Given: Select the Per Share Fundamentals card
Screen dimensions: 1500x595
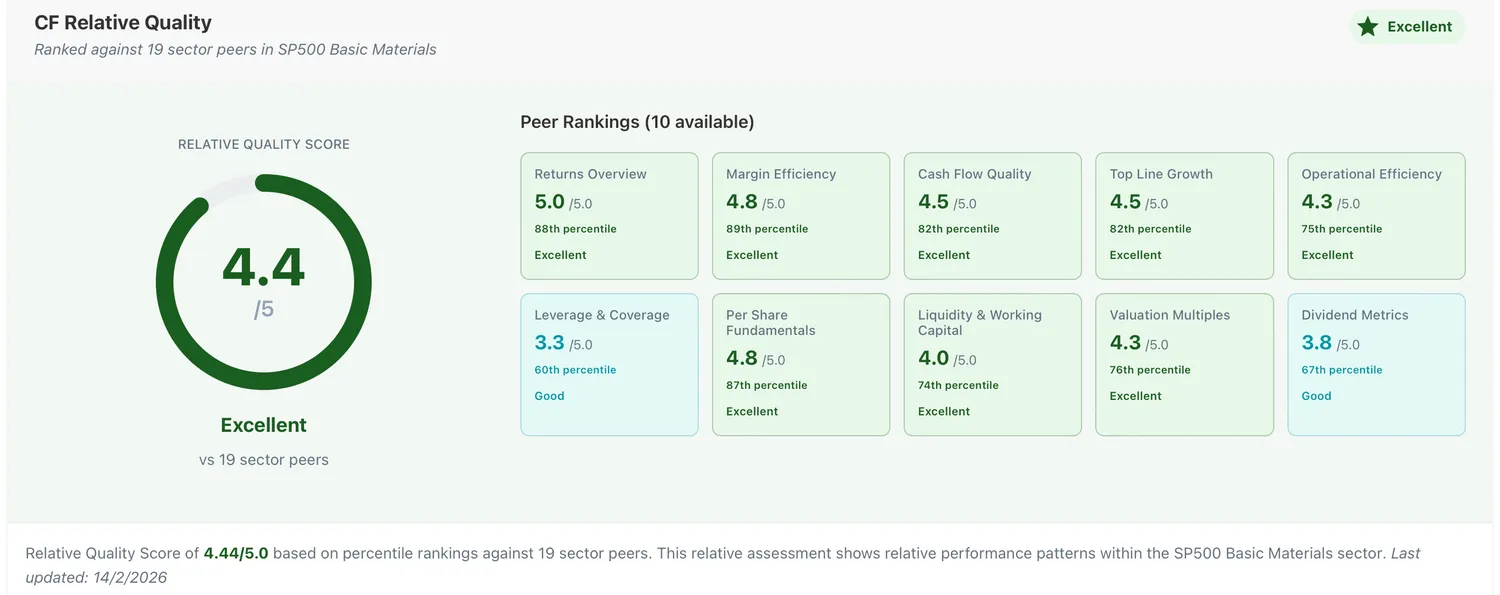Looking at the screenshot, I should click(801, 364).
